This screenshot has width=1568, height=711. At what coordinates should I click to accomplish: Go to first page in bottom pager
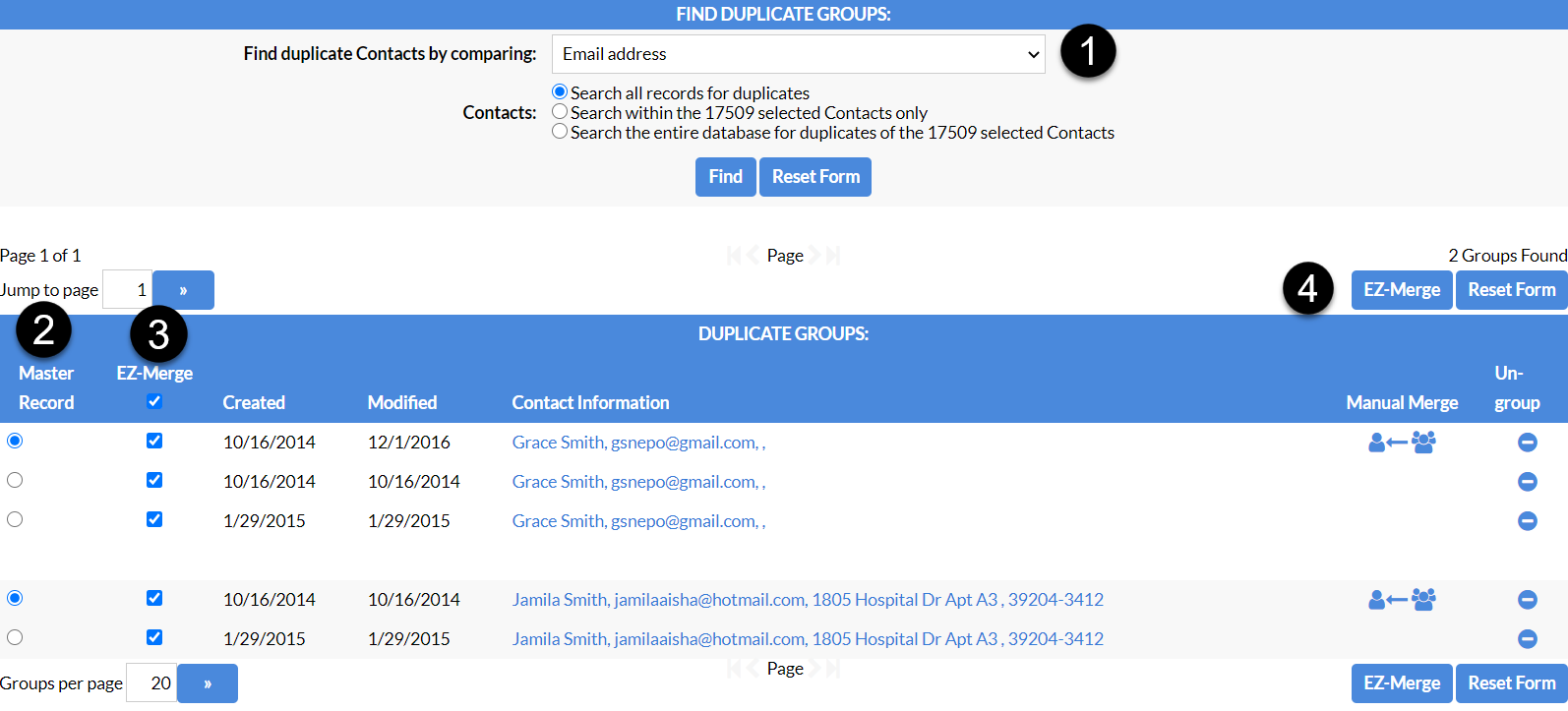tap(734, 669)
